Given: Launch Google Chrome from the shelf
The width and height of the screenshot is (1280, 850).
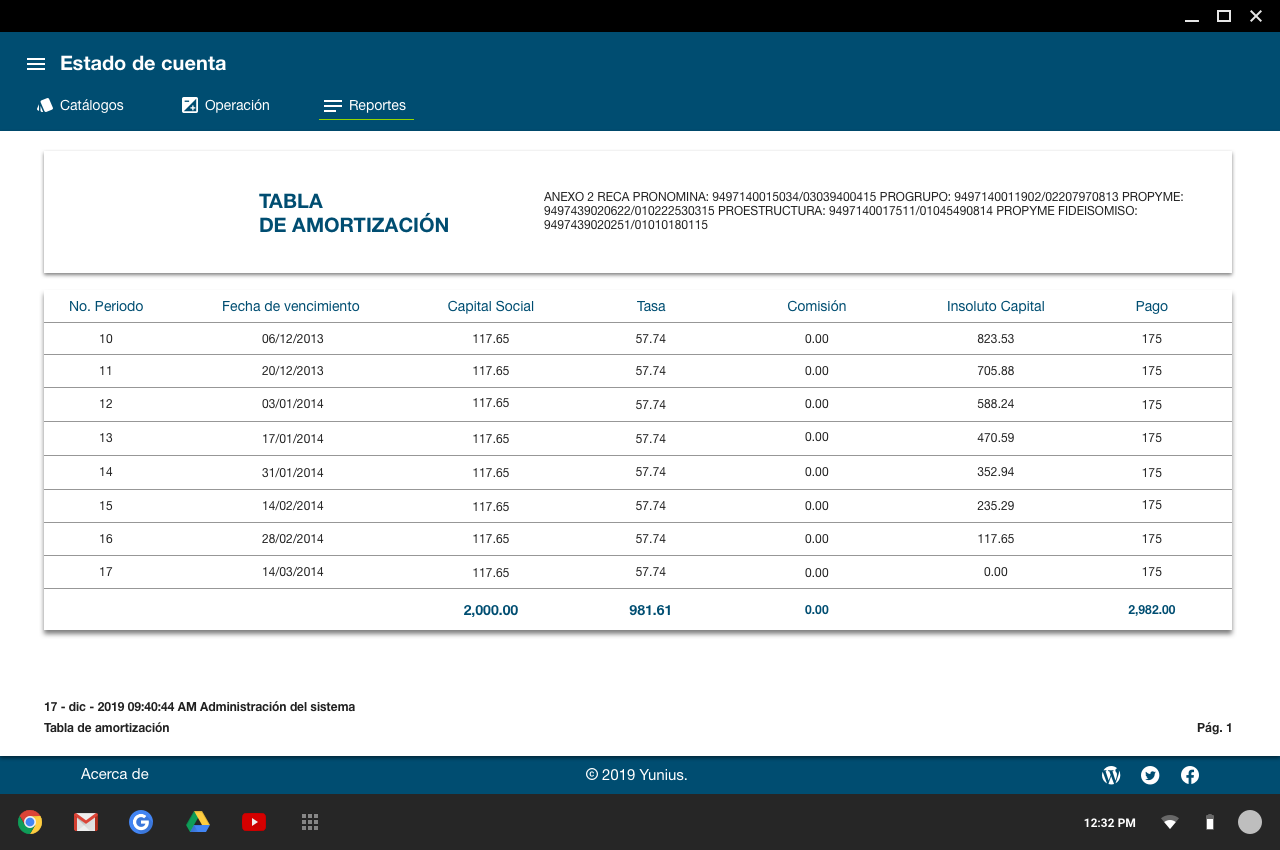Looking at the screenshot, I should pyautogui.click(x=30, y=822).
